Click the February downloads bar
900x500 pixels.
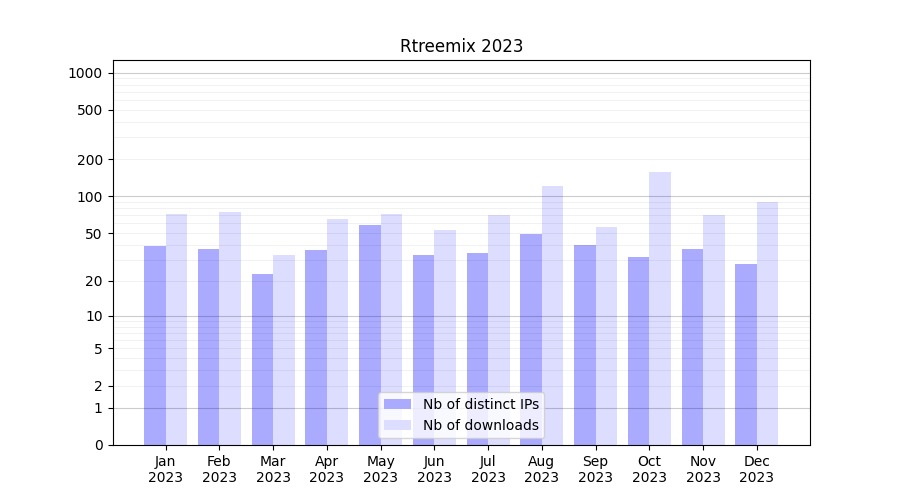point(230,328)
